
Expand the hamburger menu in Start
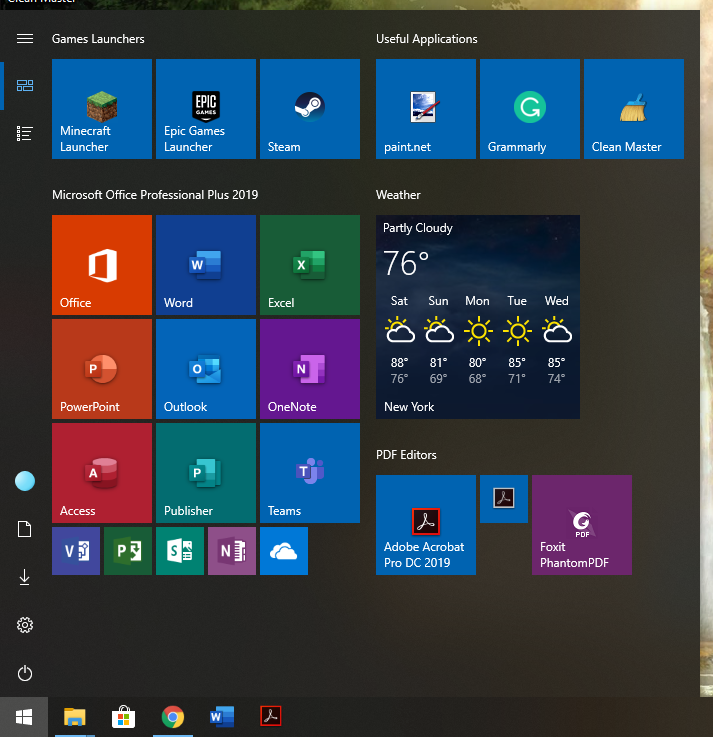tap(25, 39)
